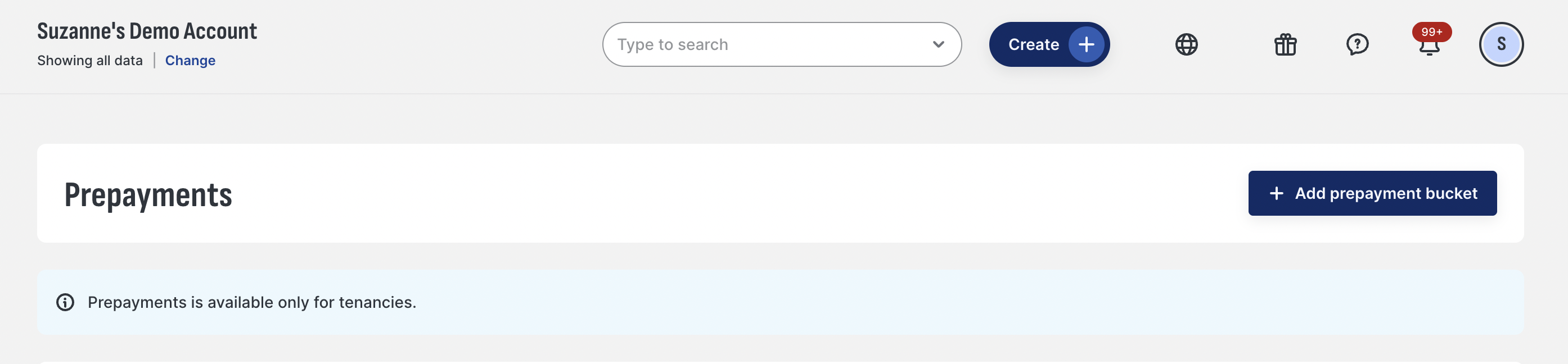This screenshot has width=1568, height=364.
Task: Click the plus circle inside Create
Action: [1086, 44]
